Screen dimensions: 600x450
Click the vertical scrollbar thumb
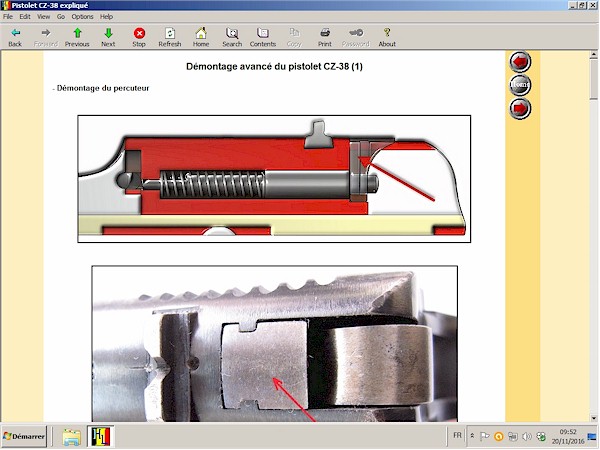pyautogui.click(x=594, y=79)
